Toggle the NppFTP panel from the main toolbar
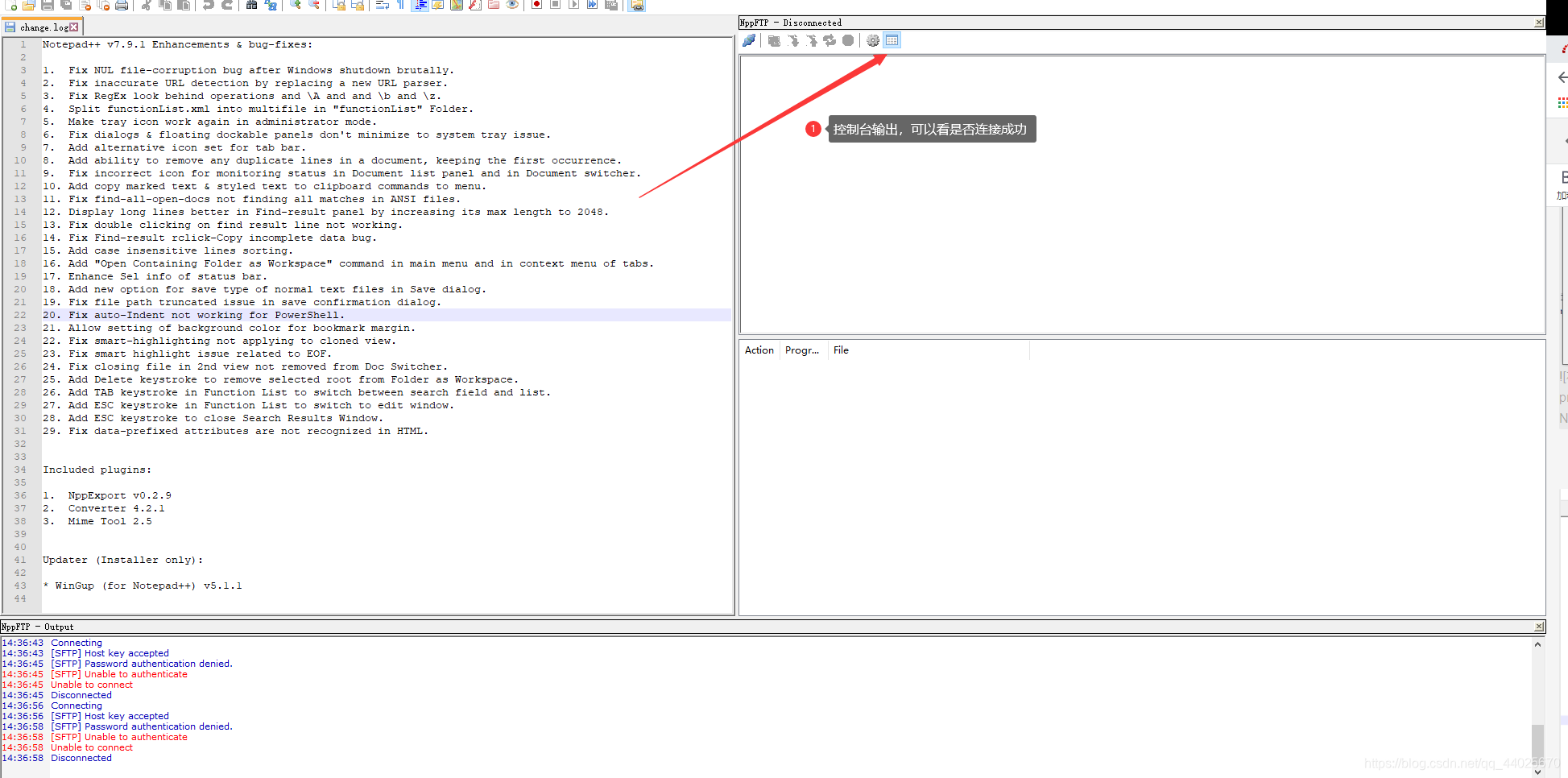Screen dimensions: 1568x778 (637, 5)
